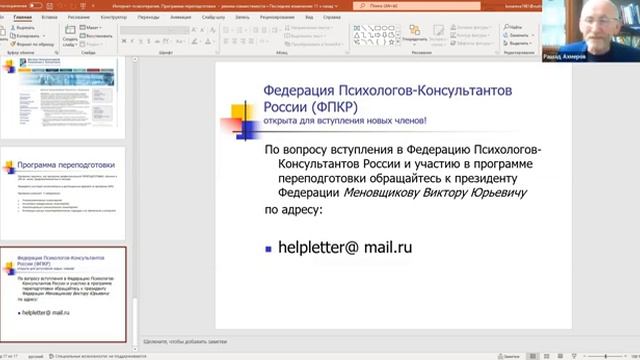
Task: Select the star shape in gallery
Action: point(391,42)
